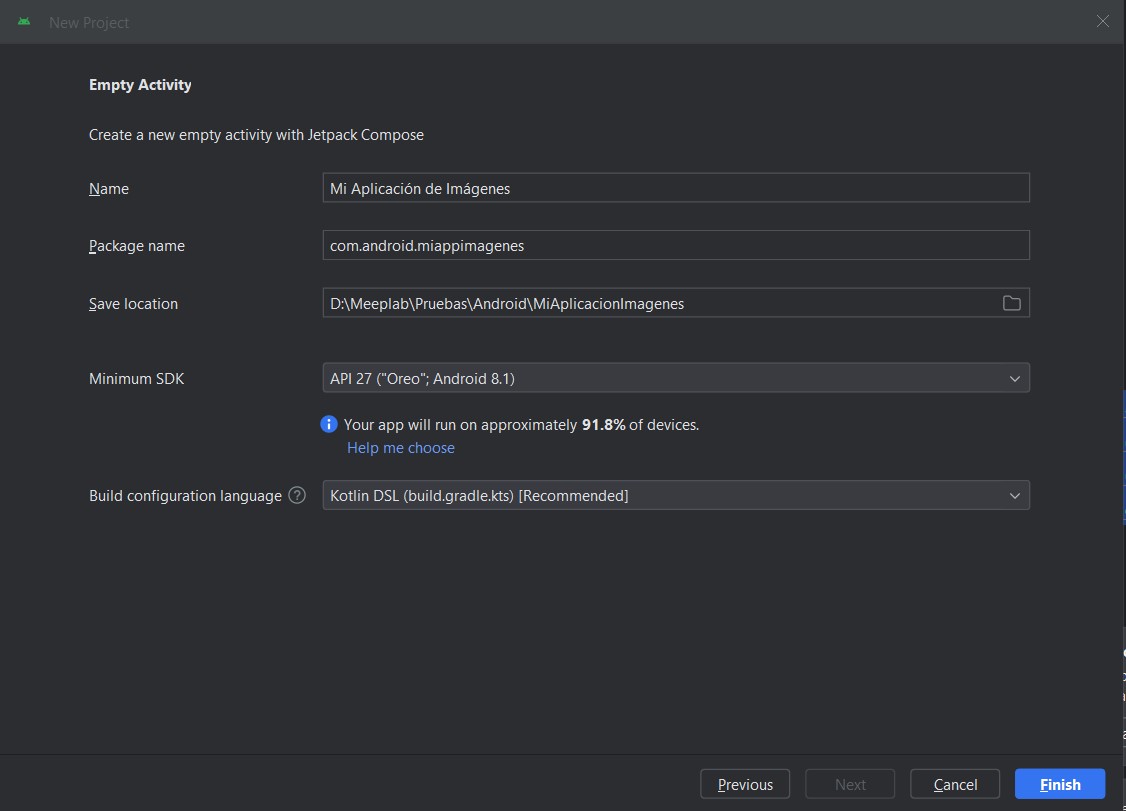Click the Name field label
The height and width of the screenshot is (811, 1126).
point(109,189)
